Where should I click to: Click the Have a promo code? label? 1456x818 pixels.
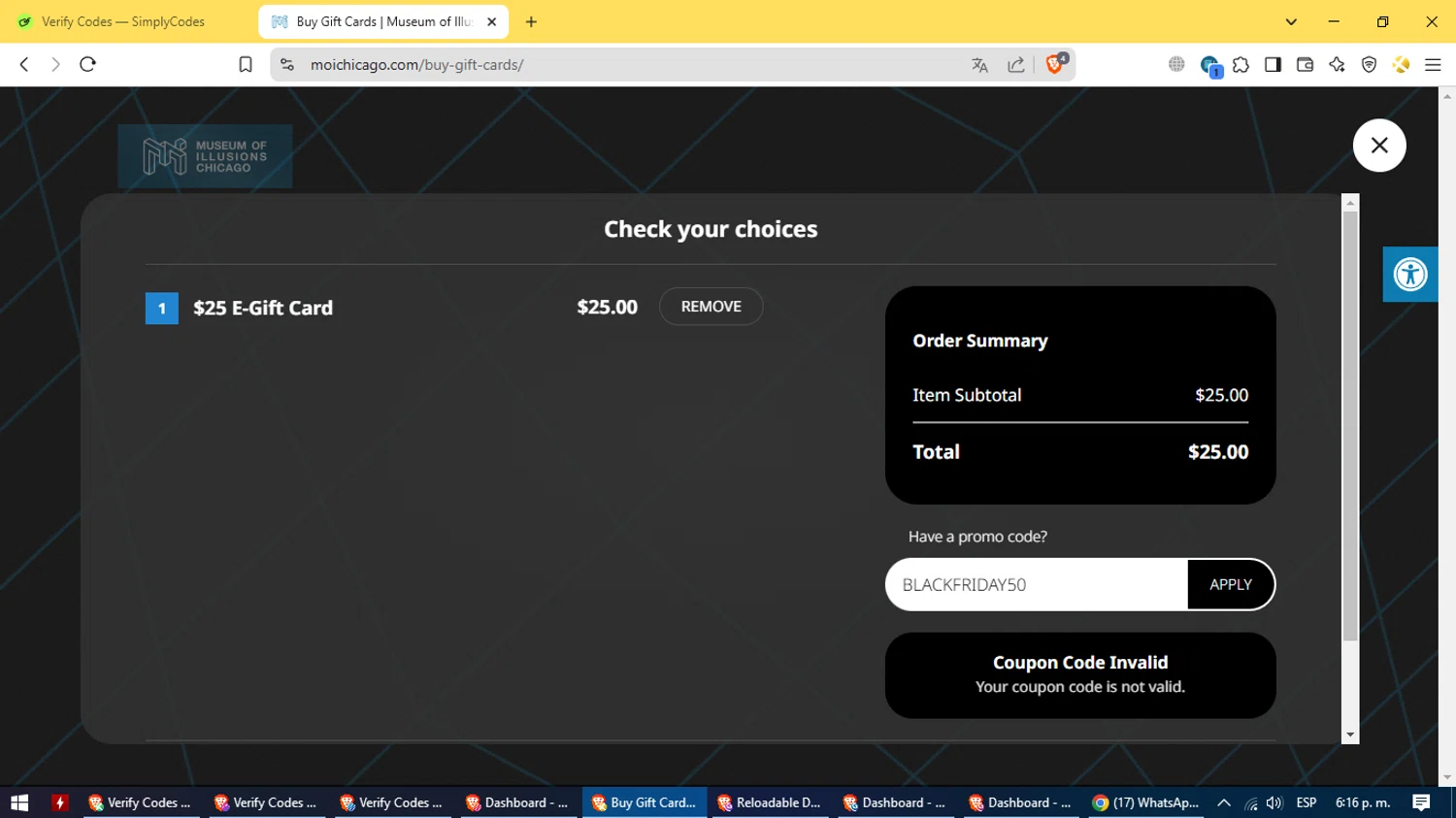pos(977,537)
